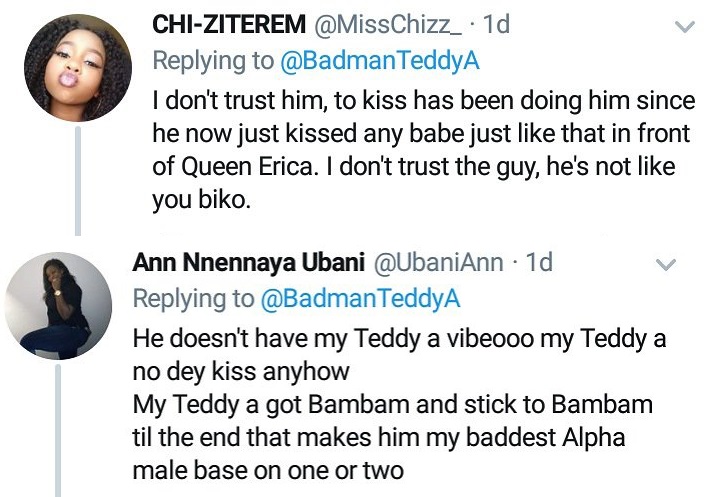This screenshot has height=497, width=720.
Task: Click the Ann Nnennaya Ubani display name
Action: click(x=249, y=263)
